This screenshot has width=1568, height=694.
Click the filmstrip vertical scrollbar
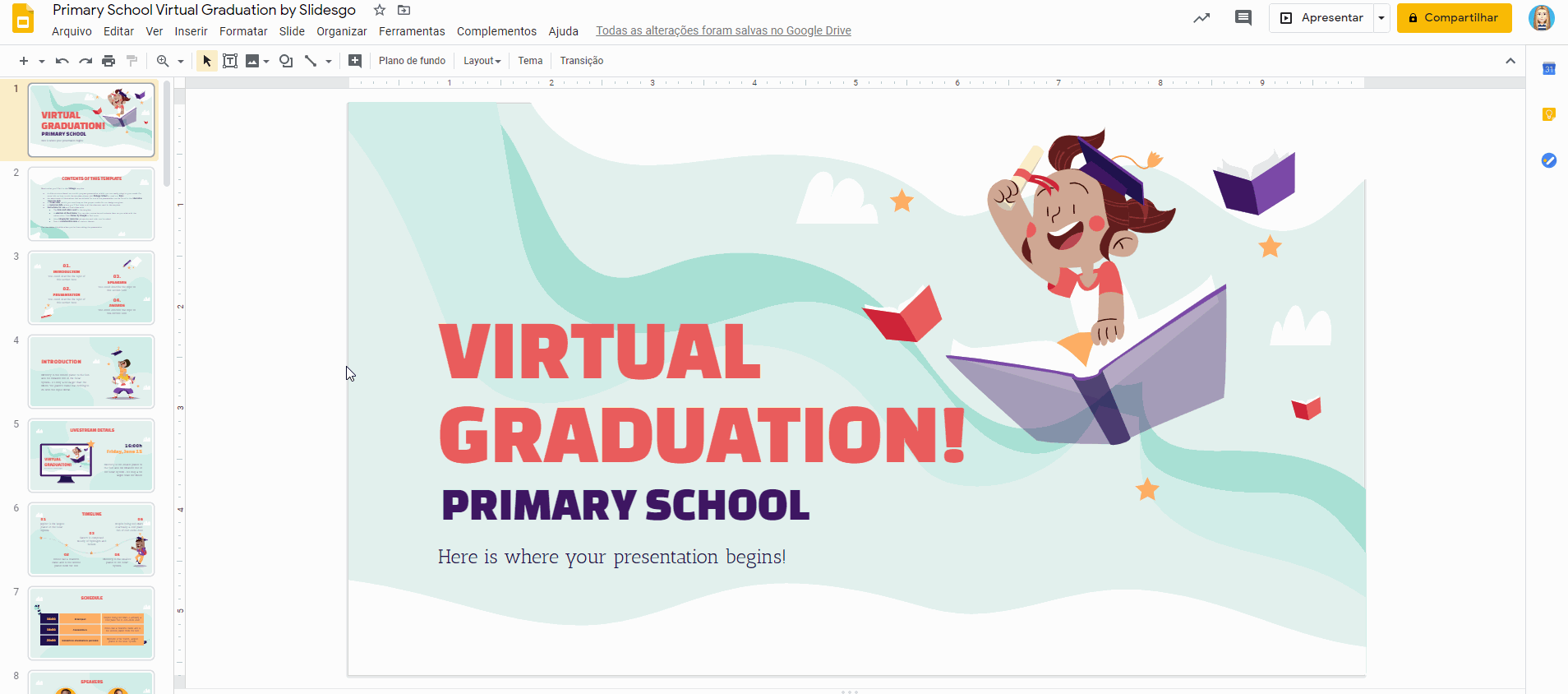click(167, 133)
